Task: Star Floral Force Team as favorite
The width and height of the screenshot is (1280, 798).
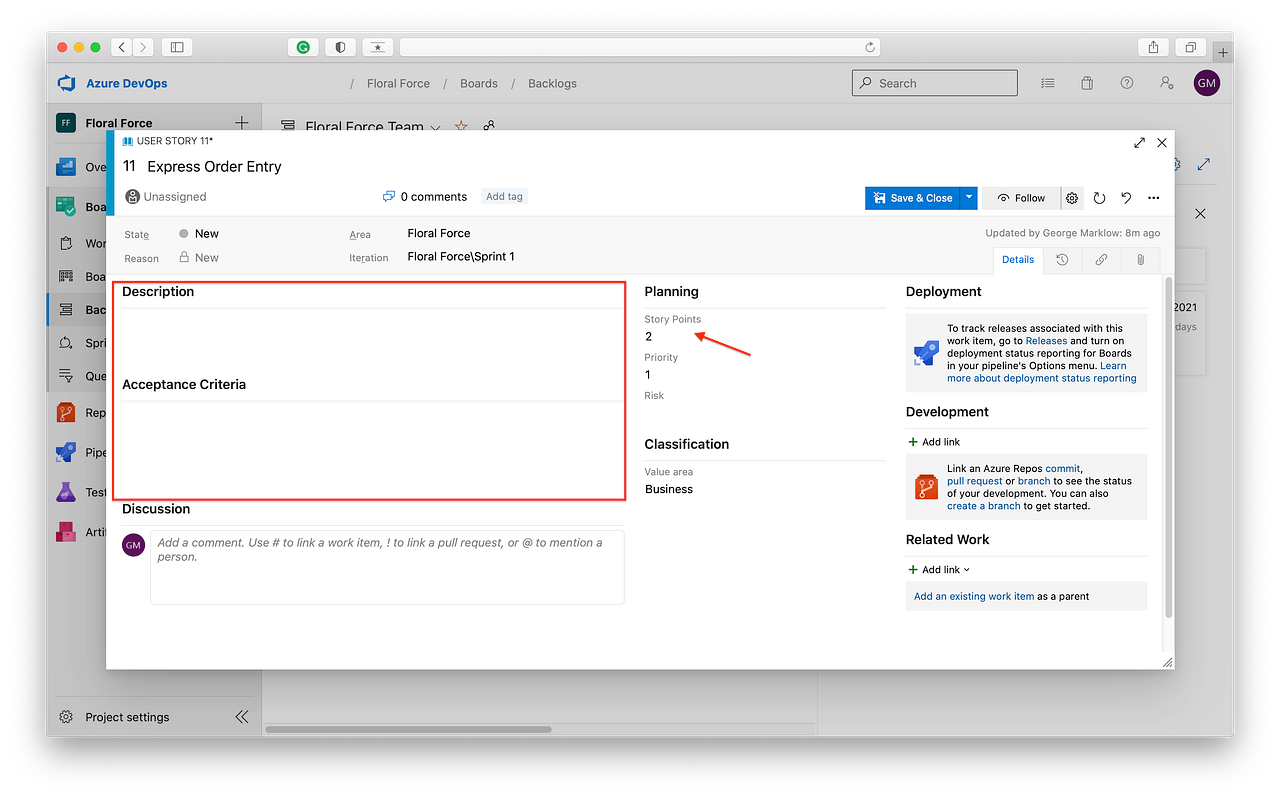Action: point(461,127)
